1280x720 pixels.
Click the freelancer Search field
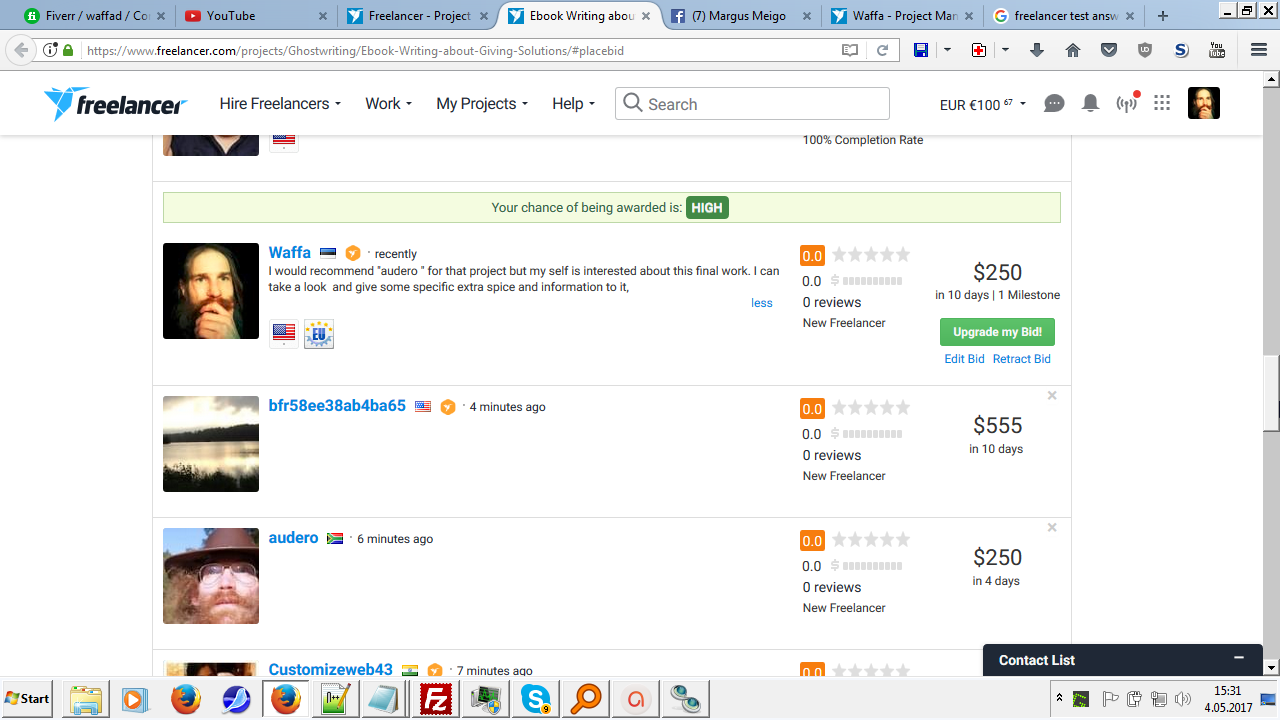(752, 103)
